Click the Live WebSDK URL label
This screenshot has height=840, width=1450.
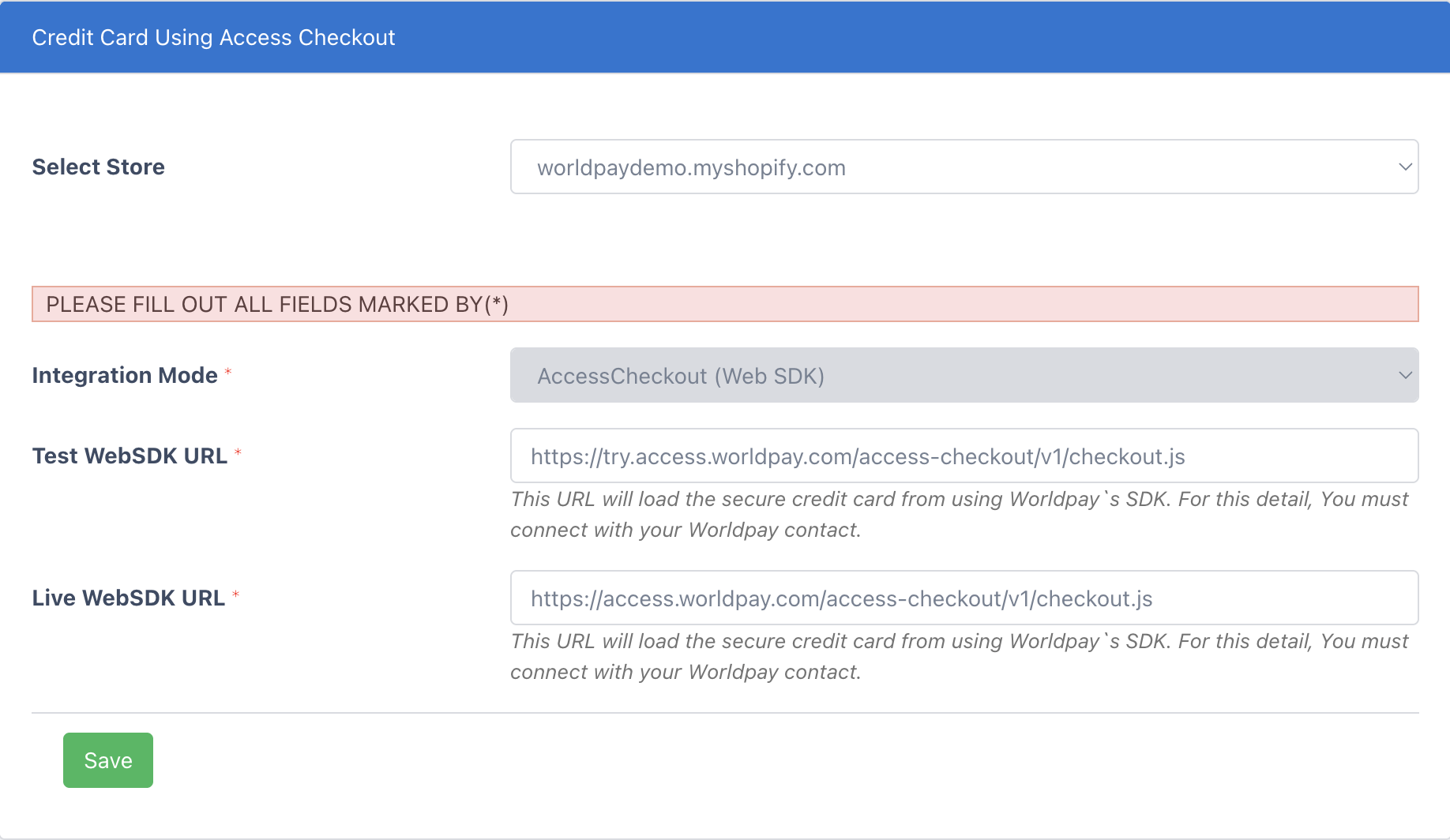129,598
